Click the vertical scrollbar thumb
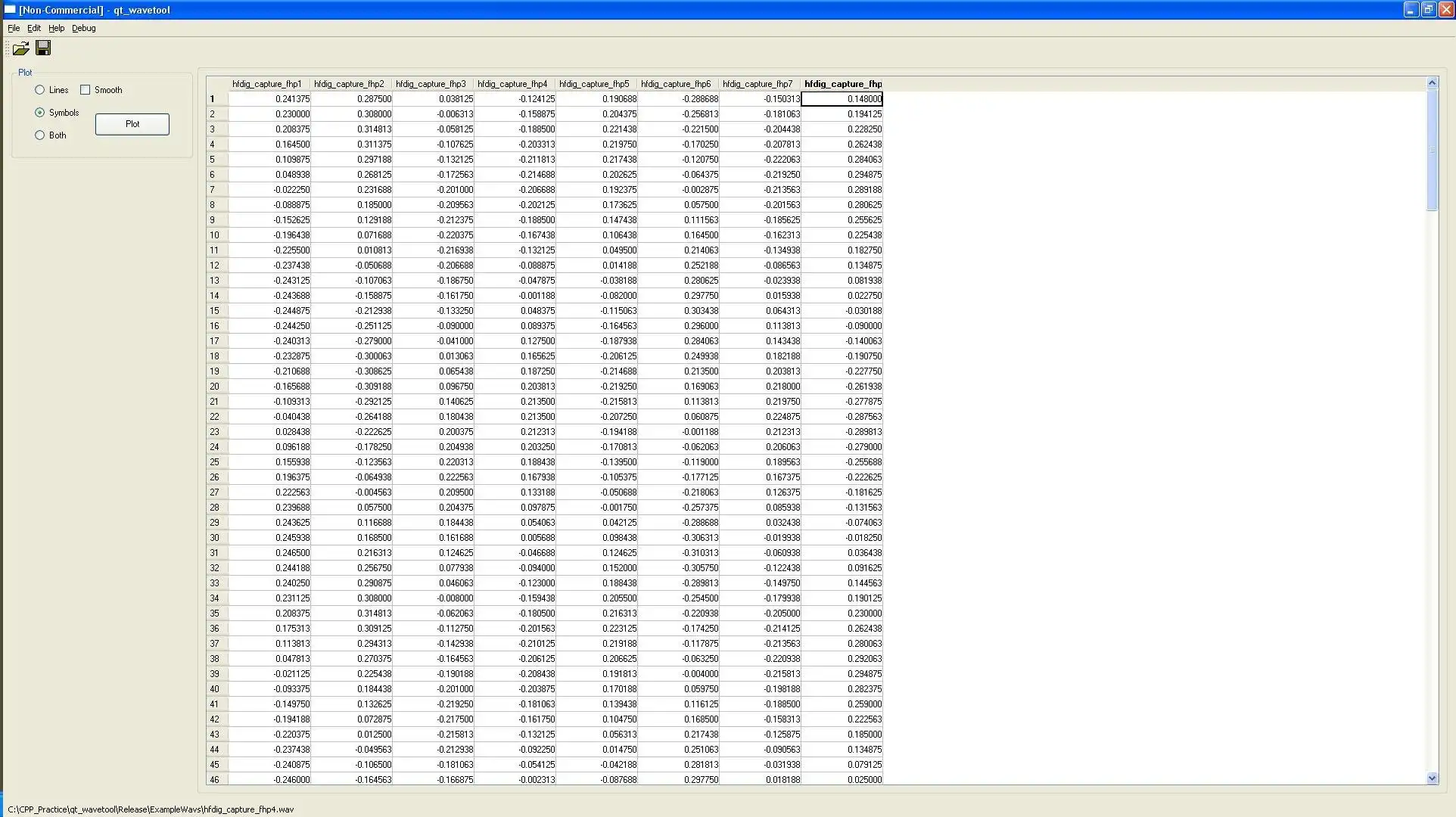This screenshot has width=1456, height=817. point(1432,151)
